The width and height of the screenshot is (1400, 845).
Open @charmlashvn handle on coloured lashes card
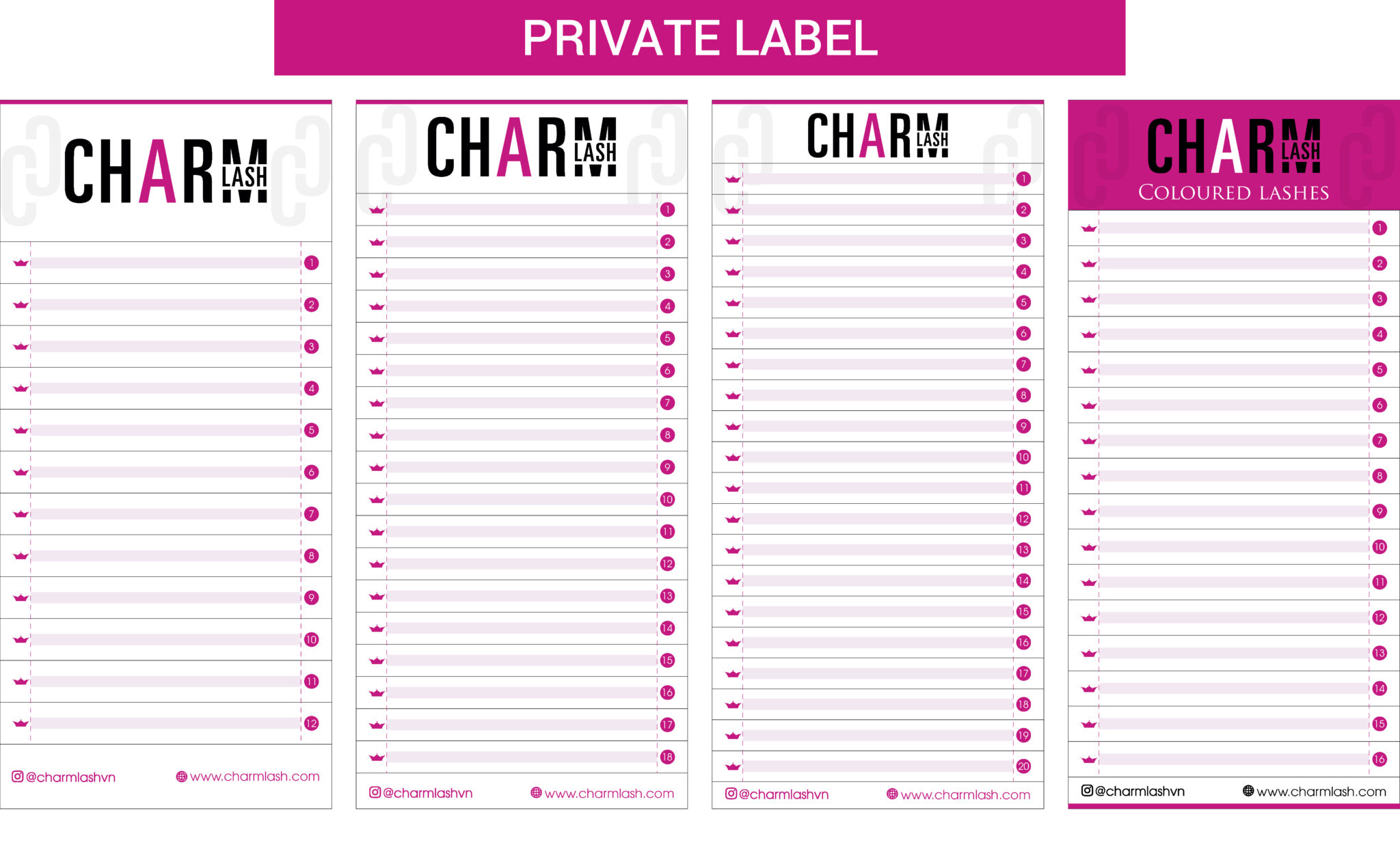click(1140, 791)
